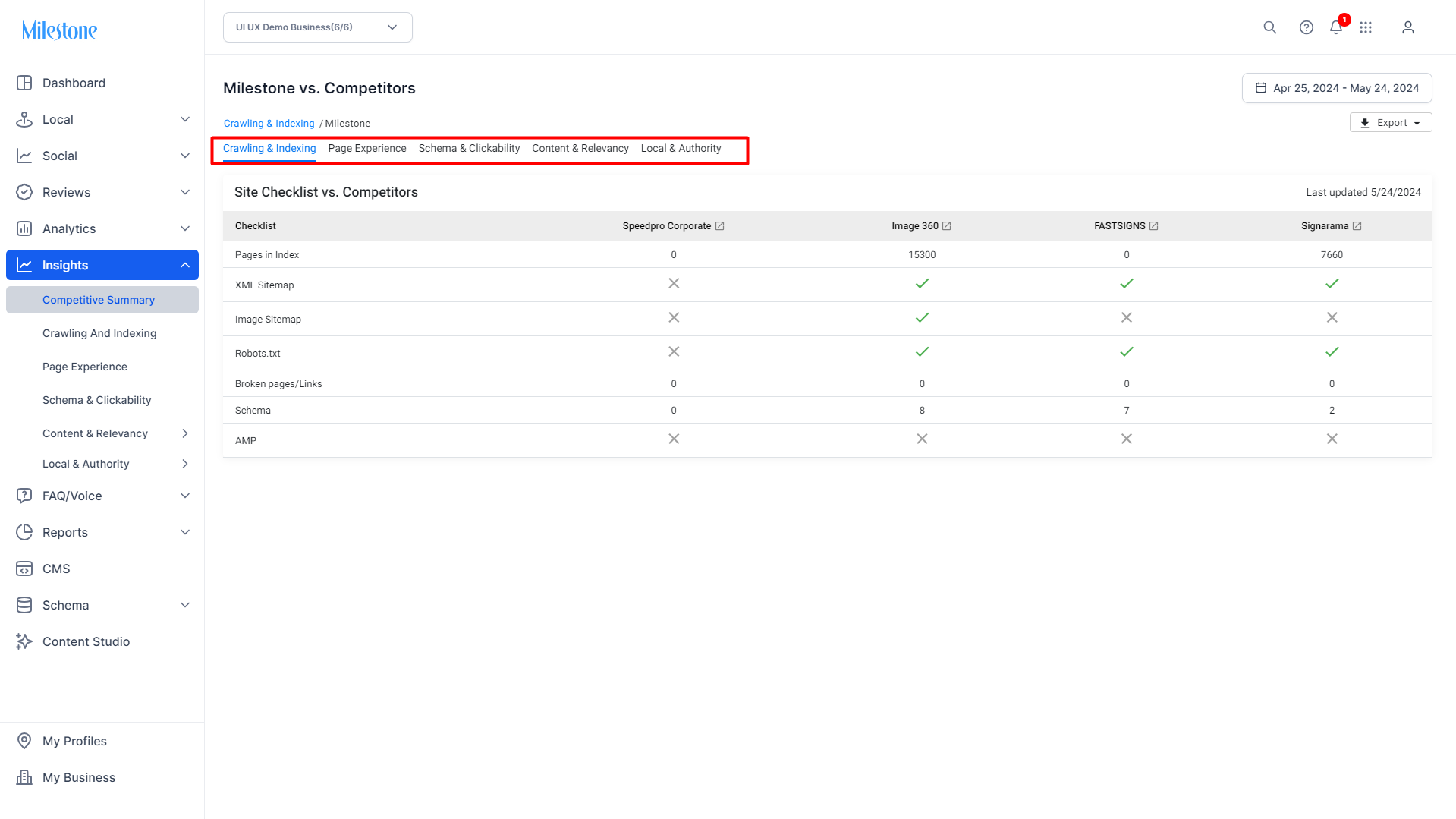Screen dimensions: 1456x819
Task: Click the CMS code window icon
Action: point(24,569)
